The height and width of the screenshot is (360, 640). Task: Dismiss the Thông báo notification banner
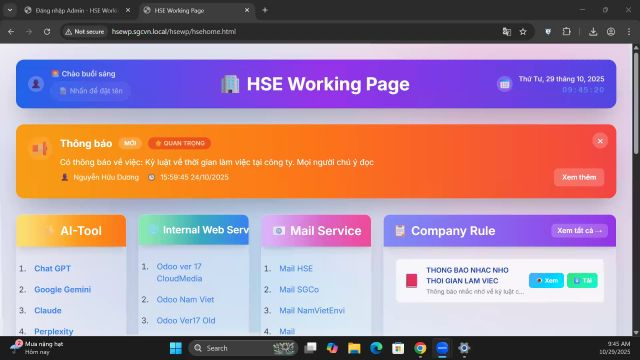pos(600,141)
